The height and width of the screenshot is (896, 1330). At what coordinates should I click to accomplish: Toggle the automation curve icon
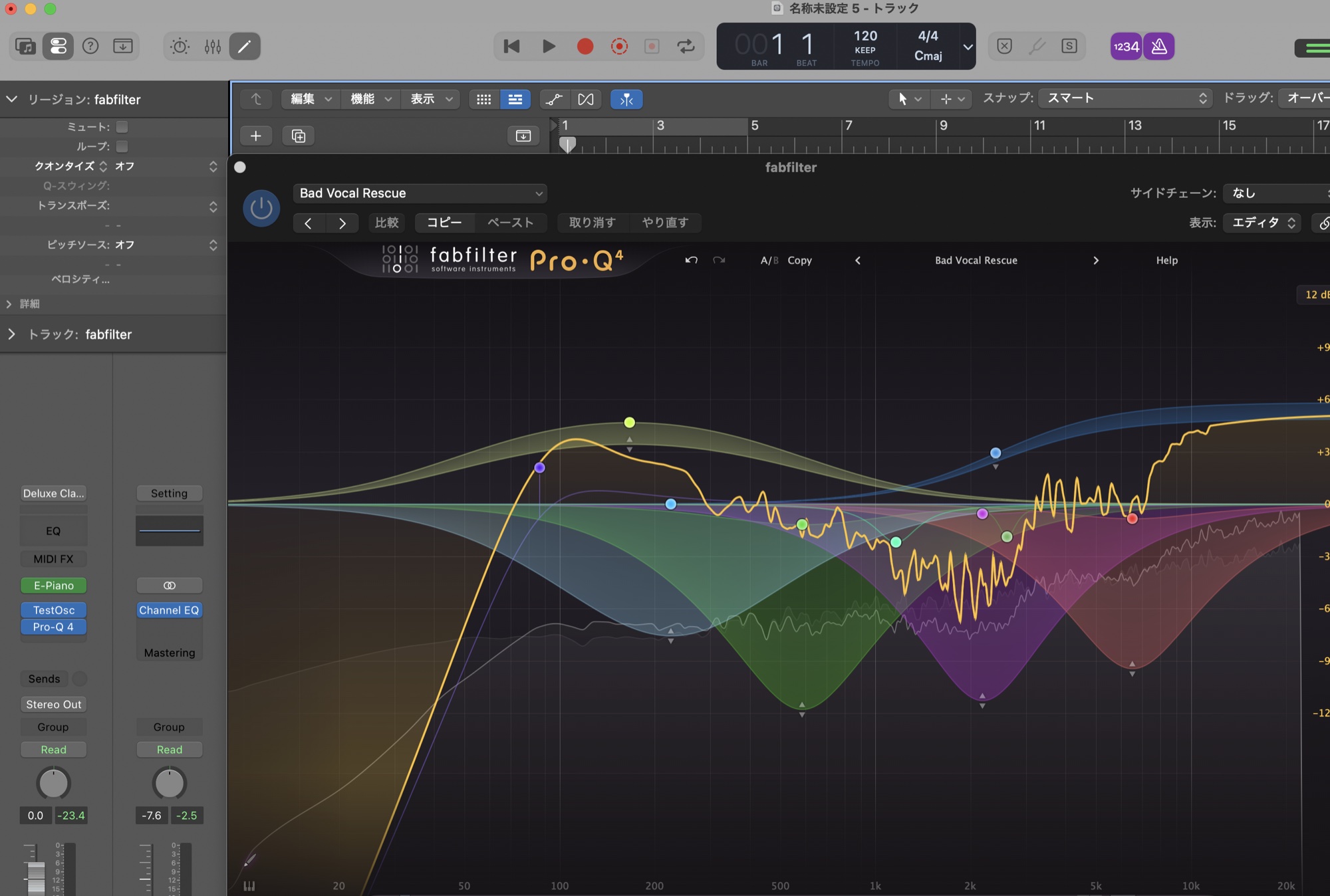click(554, 99)
